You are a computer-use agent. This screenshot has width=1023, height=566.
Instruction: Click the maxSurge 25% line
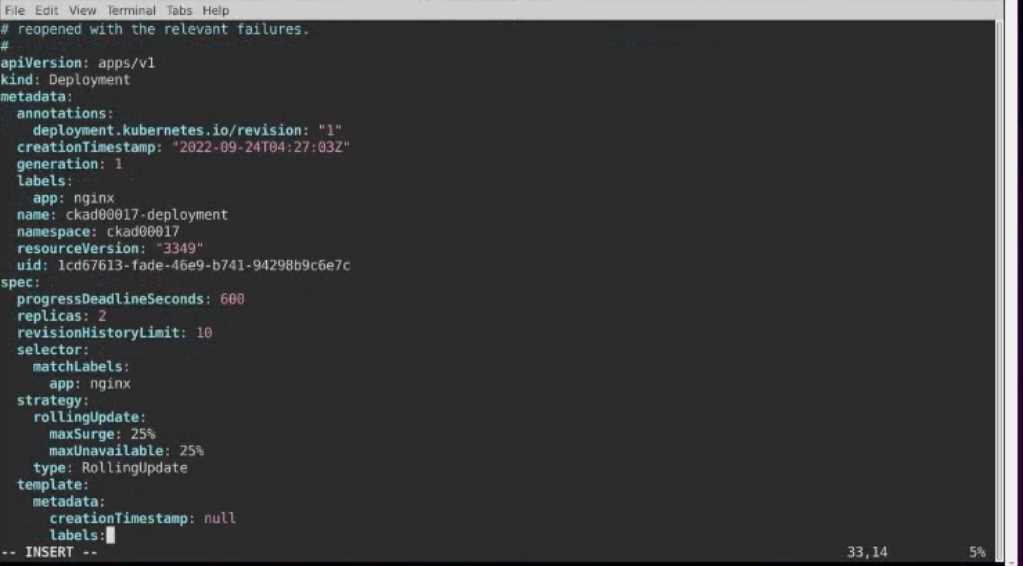[102, 434]
